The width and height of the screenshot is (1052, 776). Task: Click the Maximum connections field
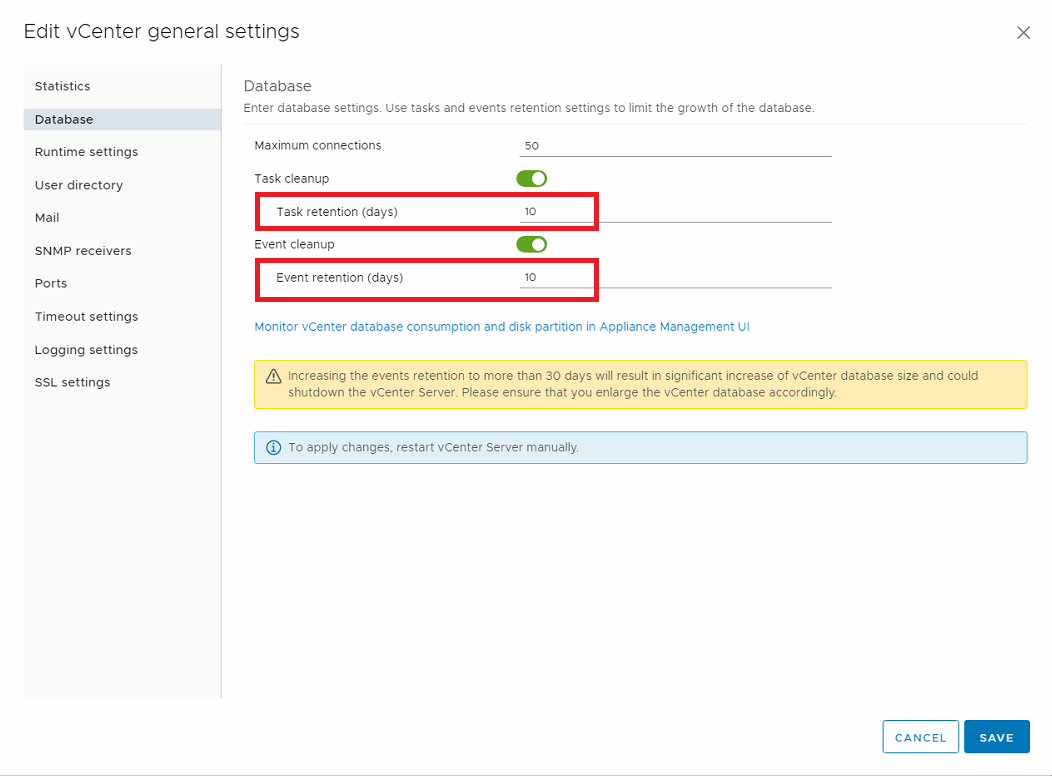click(x=675, y=146)
